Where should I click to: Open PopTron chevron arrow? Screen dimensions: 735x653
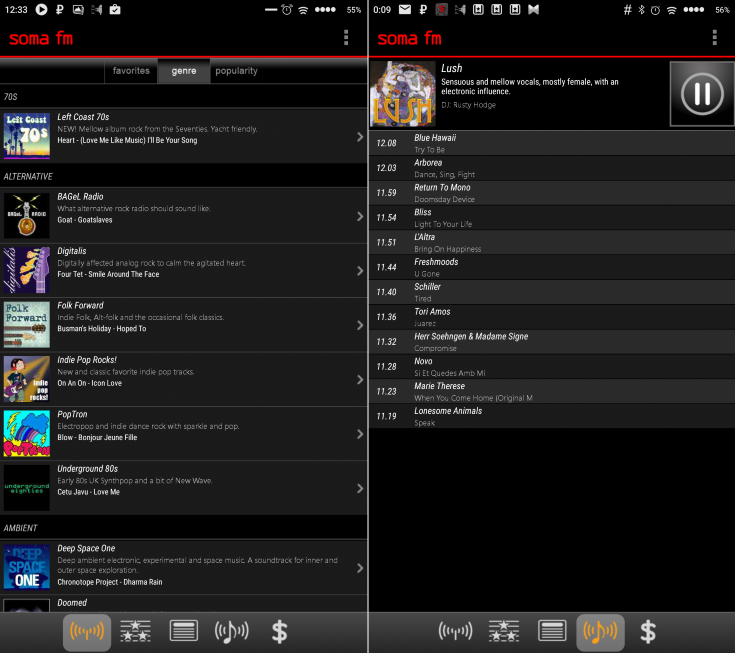[x=360, y=434]
